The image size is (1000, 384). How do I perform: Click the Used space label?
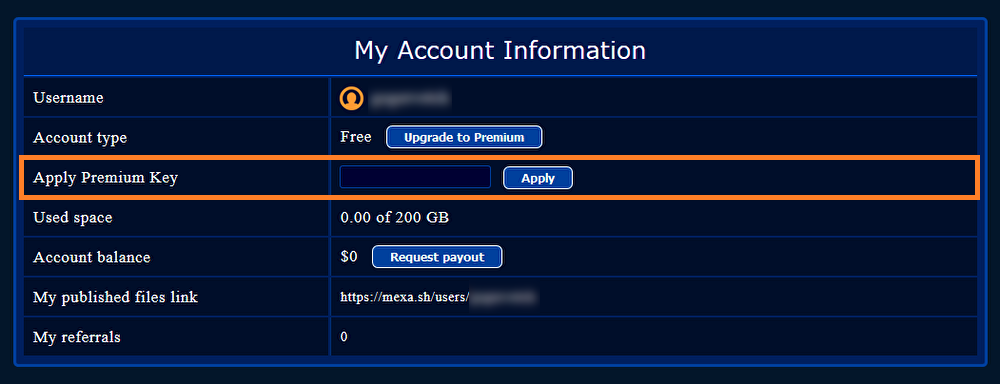(73, 218)
